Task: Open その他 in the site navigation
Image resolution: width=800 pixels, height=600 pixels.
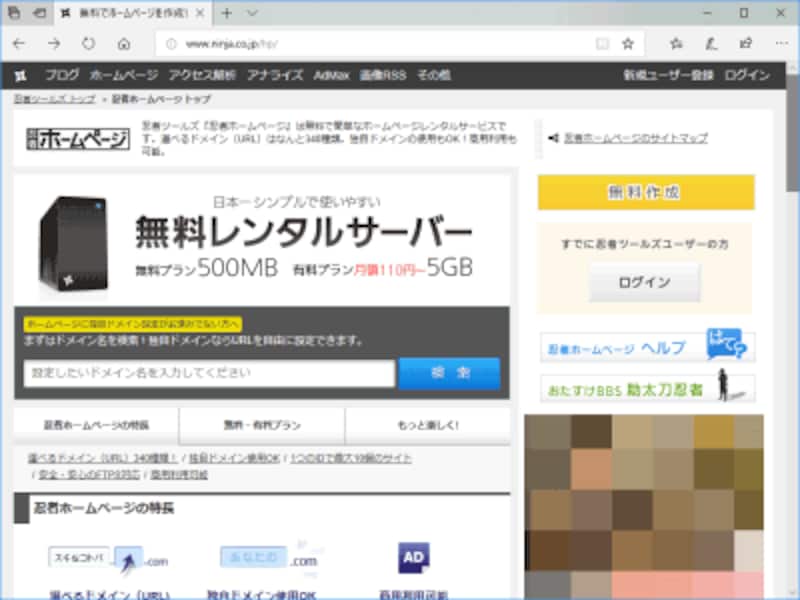Action: coord(434,76)
